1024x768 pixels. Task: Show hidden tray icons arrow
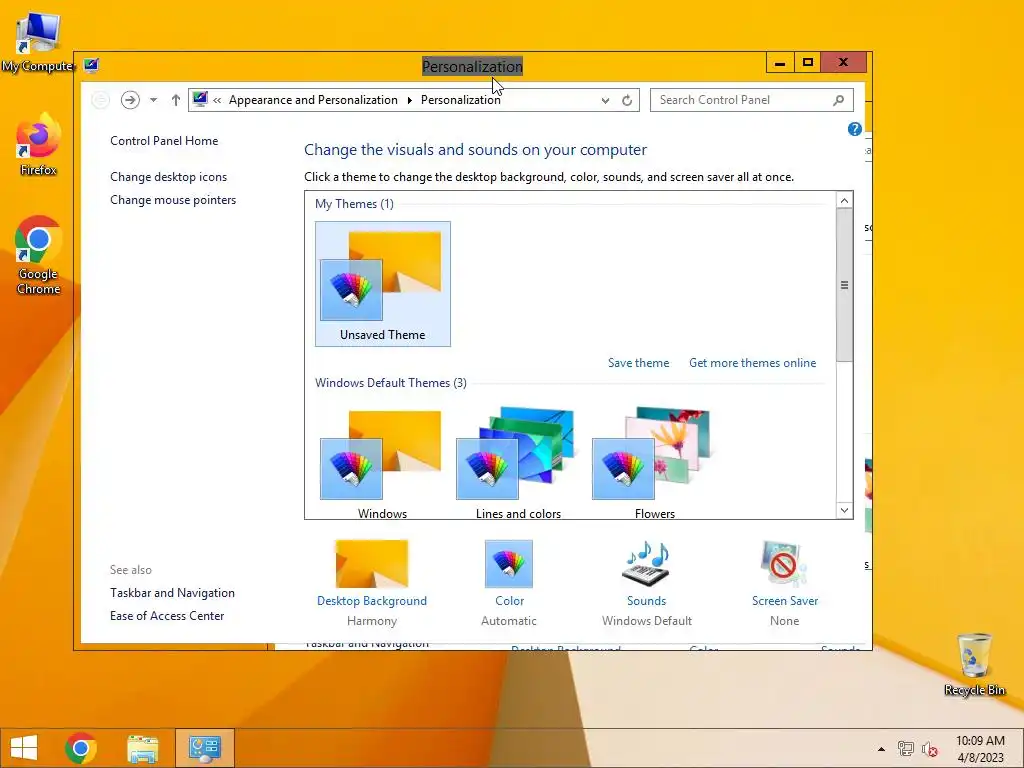point(881,749)
